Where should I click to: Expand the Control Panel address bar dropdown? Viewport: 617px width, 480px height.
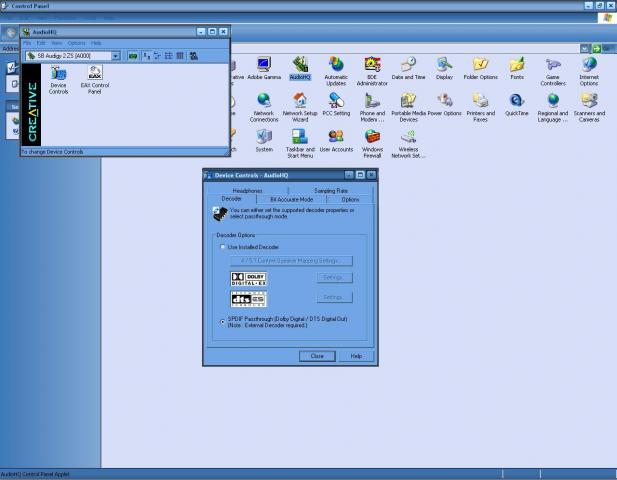[585, 48]
